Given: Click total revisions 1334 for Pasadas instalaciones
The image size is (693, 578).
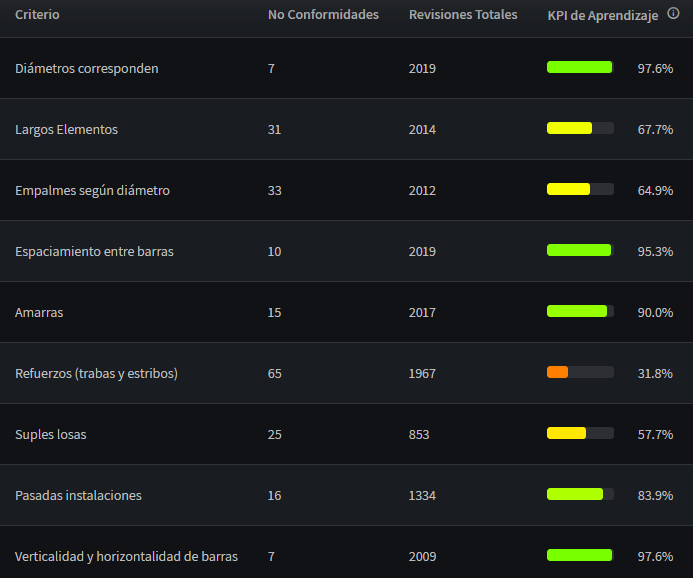Looking at the screenshot, I should pyautogui.click(x=422, y=495).
